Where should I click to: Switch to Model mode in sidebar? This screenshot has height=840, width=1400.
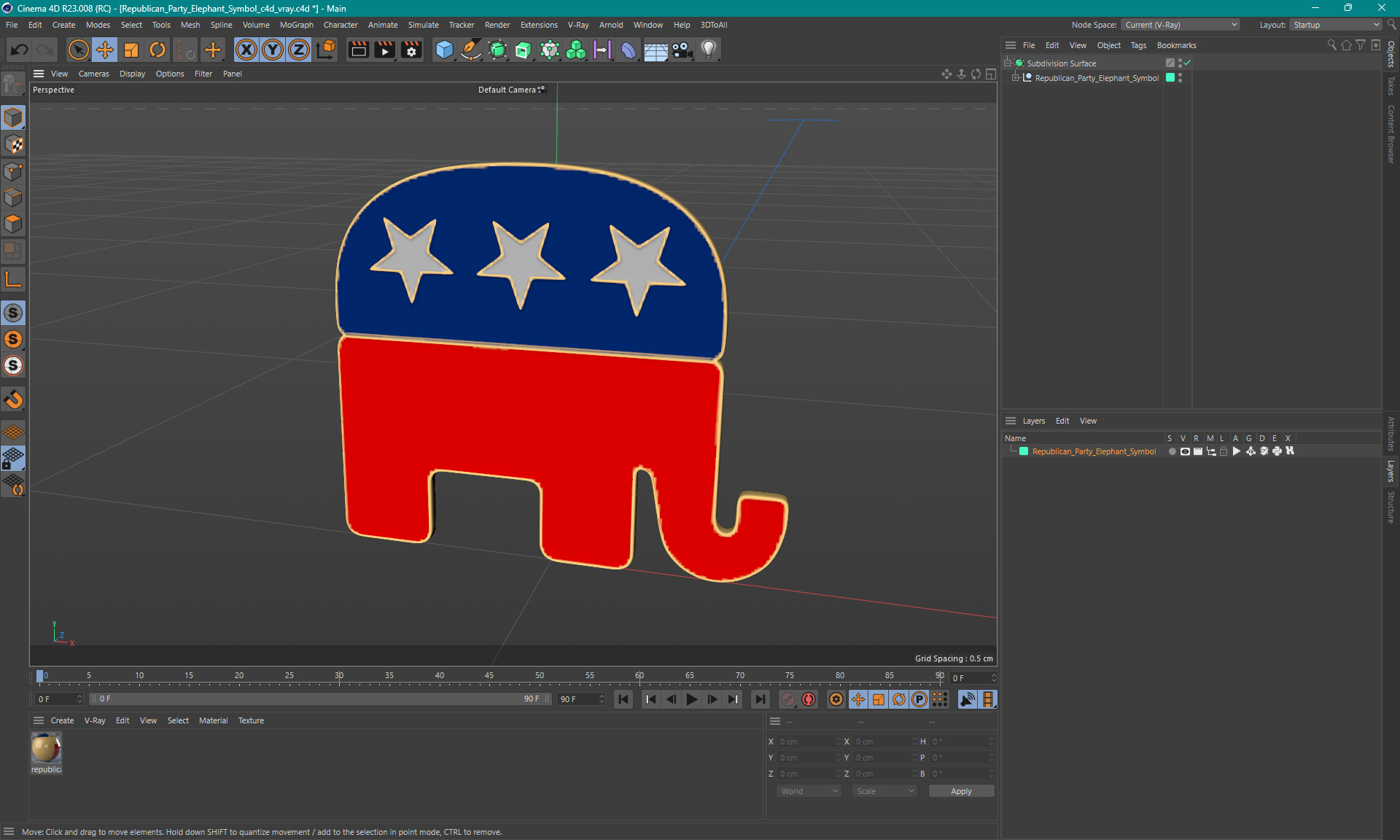13,117
